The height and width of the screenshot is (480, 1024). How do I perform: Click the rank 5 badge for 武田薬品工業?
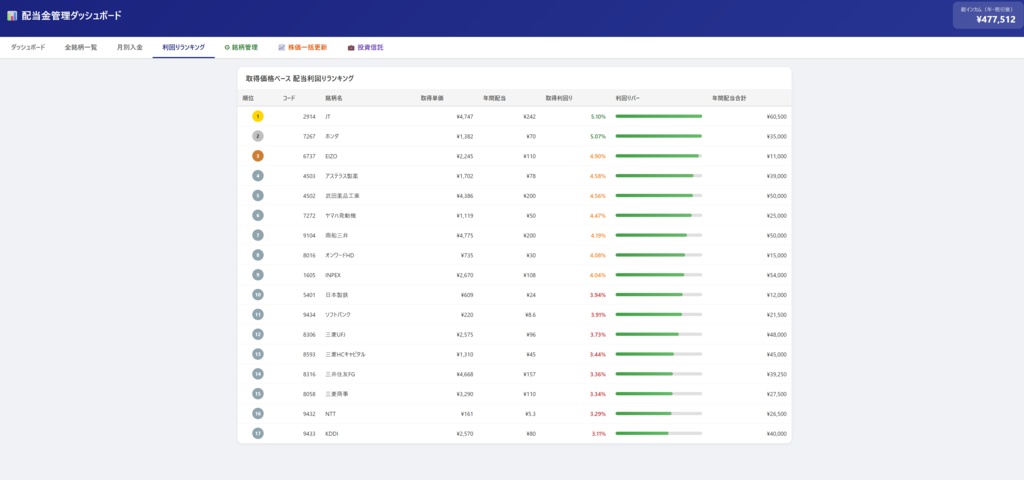pos(258,195)
